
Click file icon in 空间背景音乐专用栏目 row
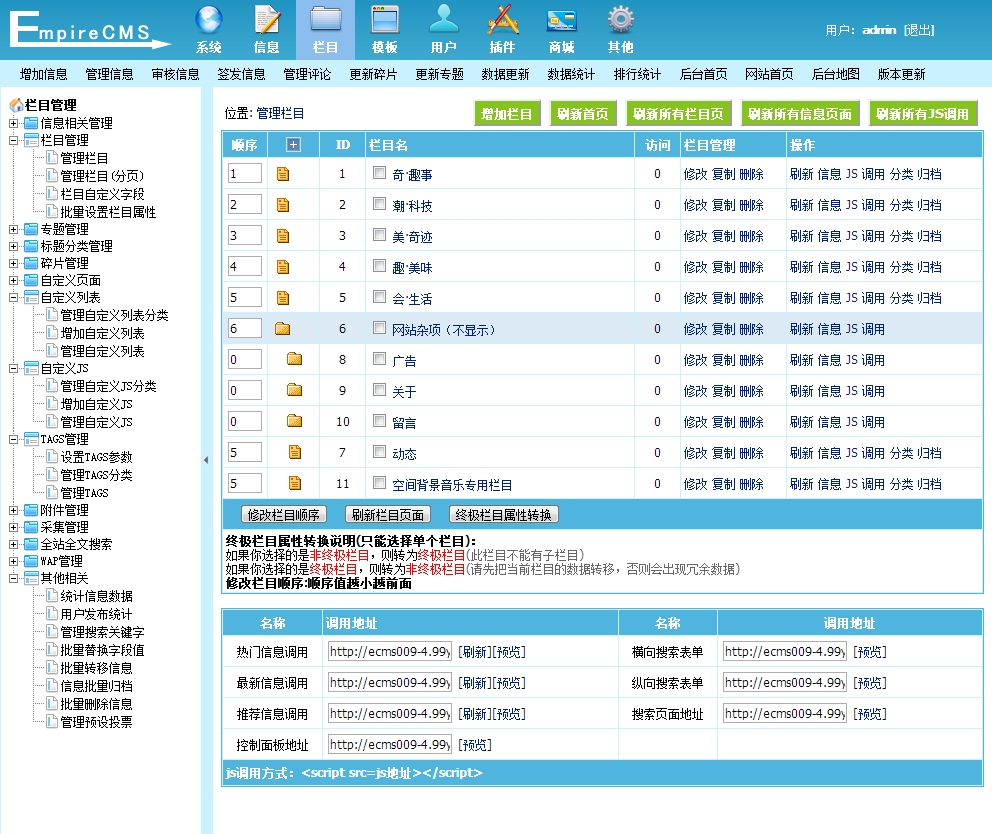tap(295, 483)
